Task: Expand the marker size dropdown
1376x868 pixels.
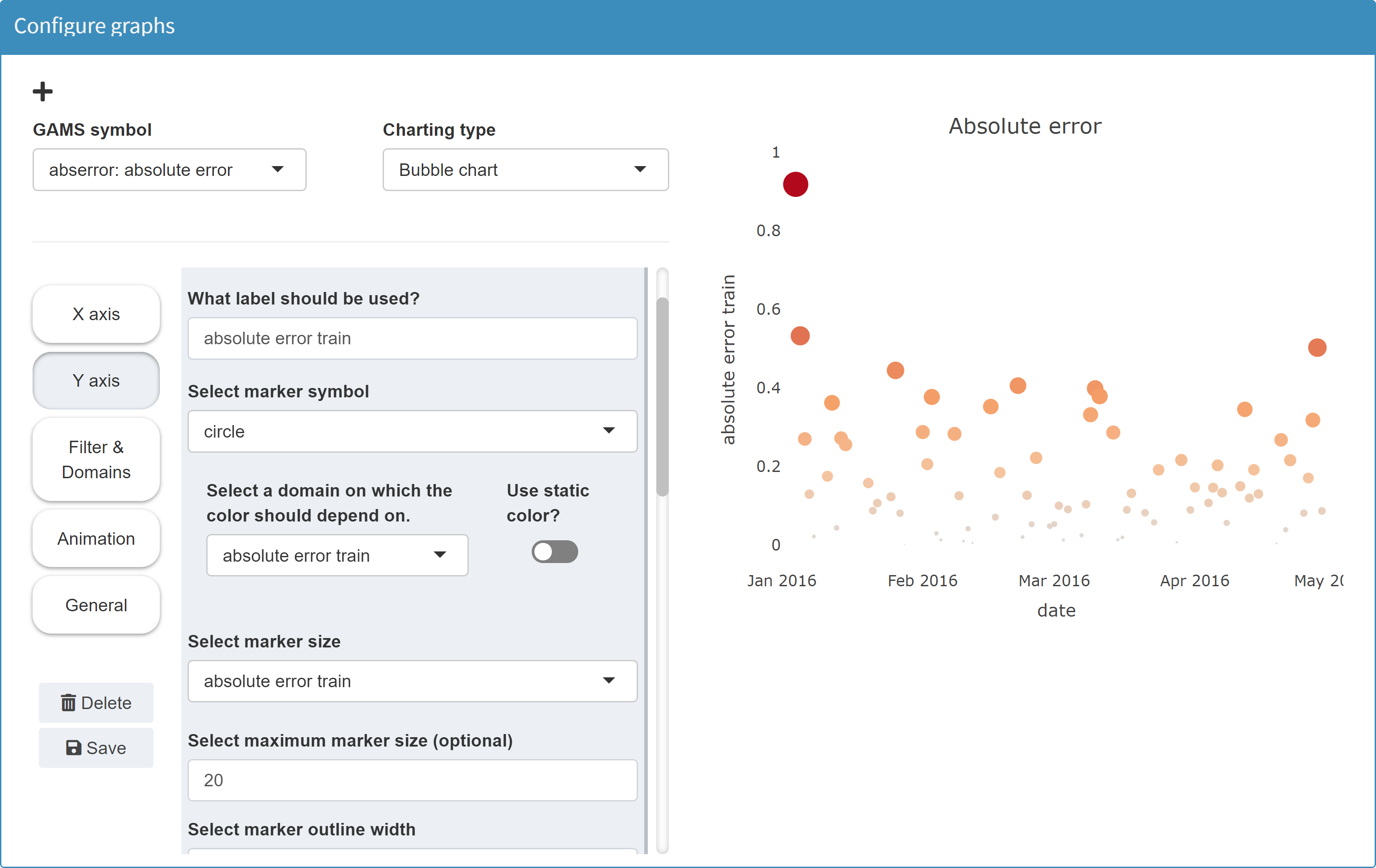Action: [412, 680]
